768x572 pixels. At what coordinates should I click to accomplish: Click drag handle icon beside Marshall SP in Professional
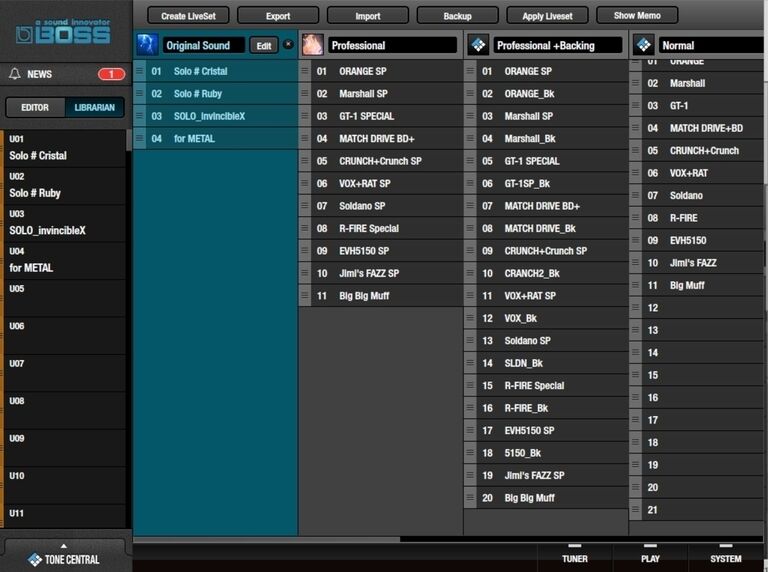(305, 94)
